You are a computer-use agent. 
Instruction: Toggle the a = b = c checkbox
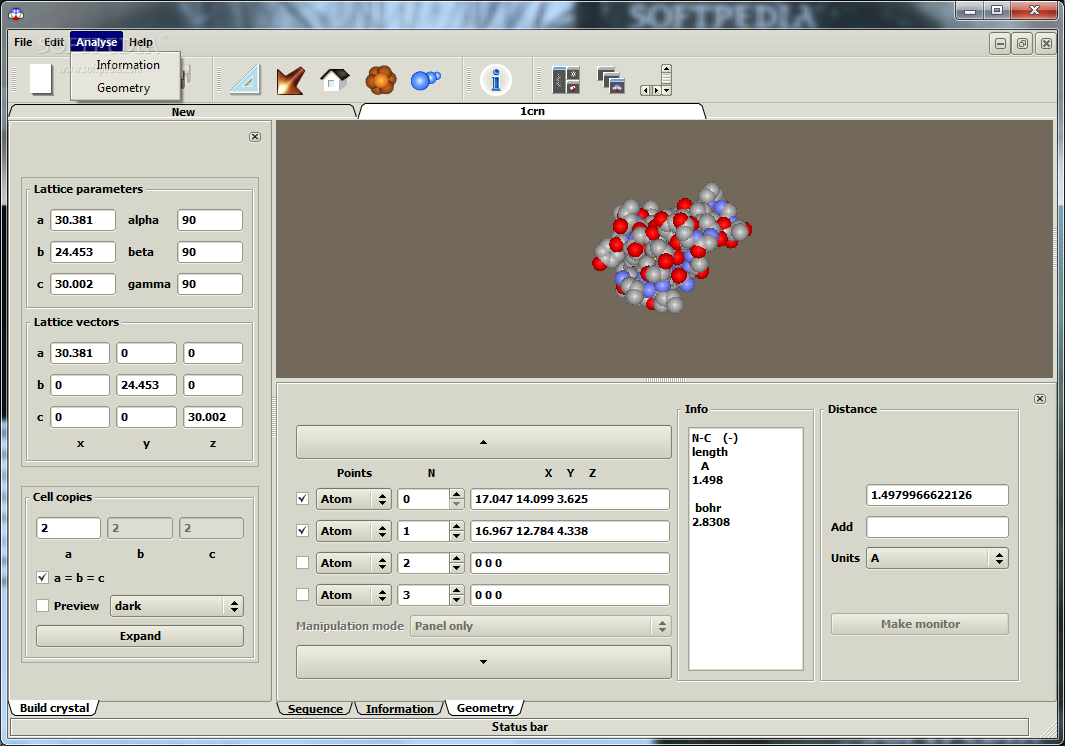[x=43, y=578]
